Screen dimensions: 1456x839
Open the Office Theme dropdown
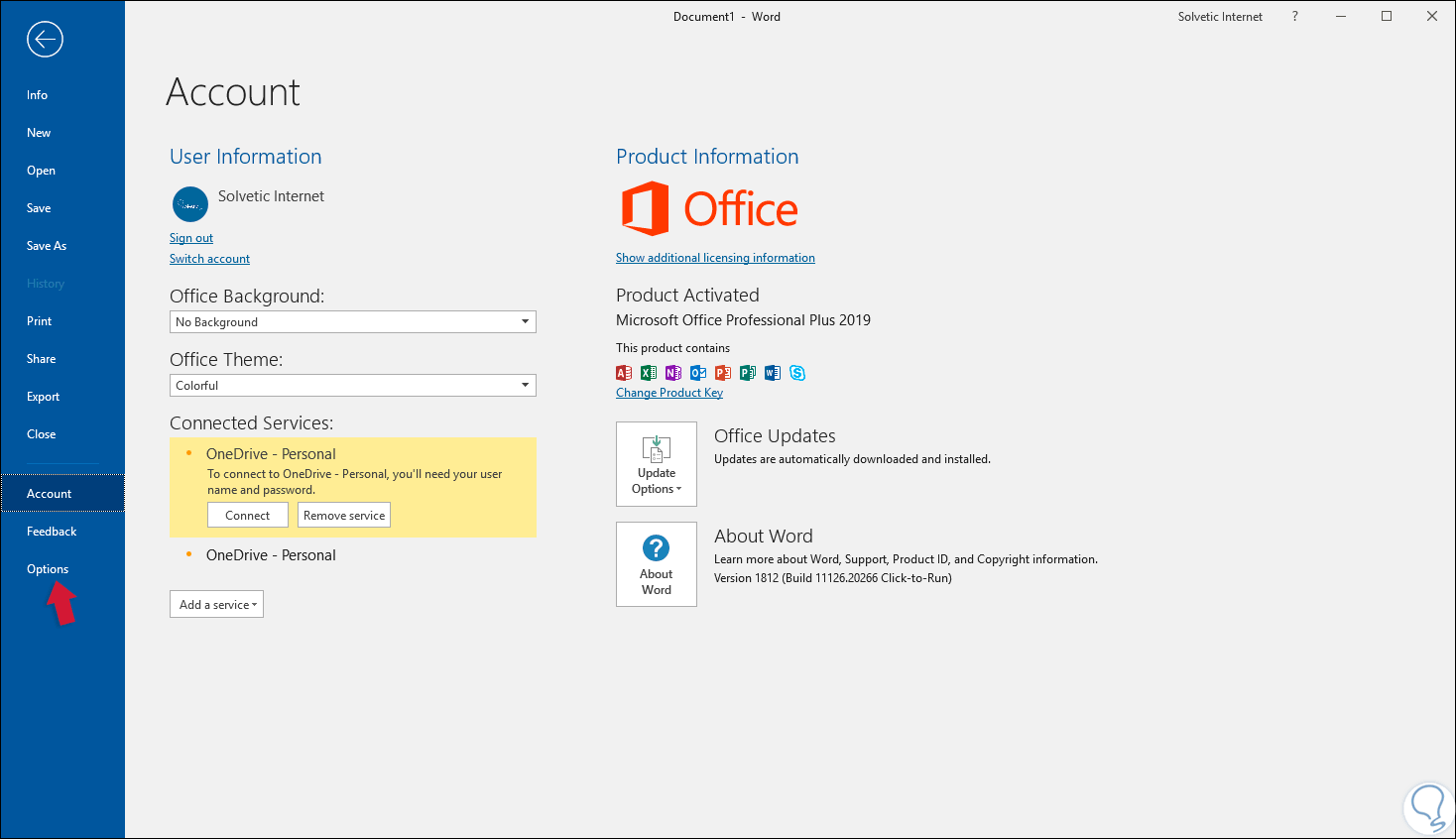tap(353, 386)
